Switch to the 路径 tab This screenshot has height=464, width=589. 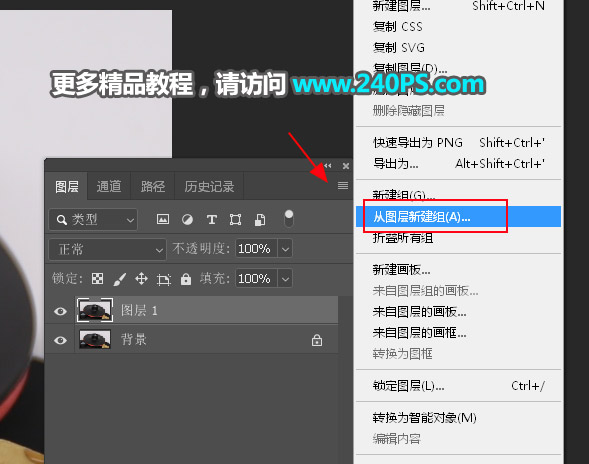153,186
